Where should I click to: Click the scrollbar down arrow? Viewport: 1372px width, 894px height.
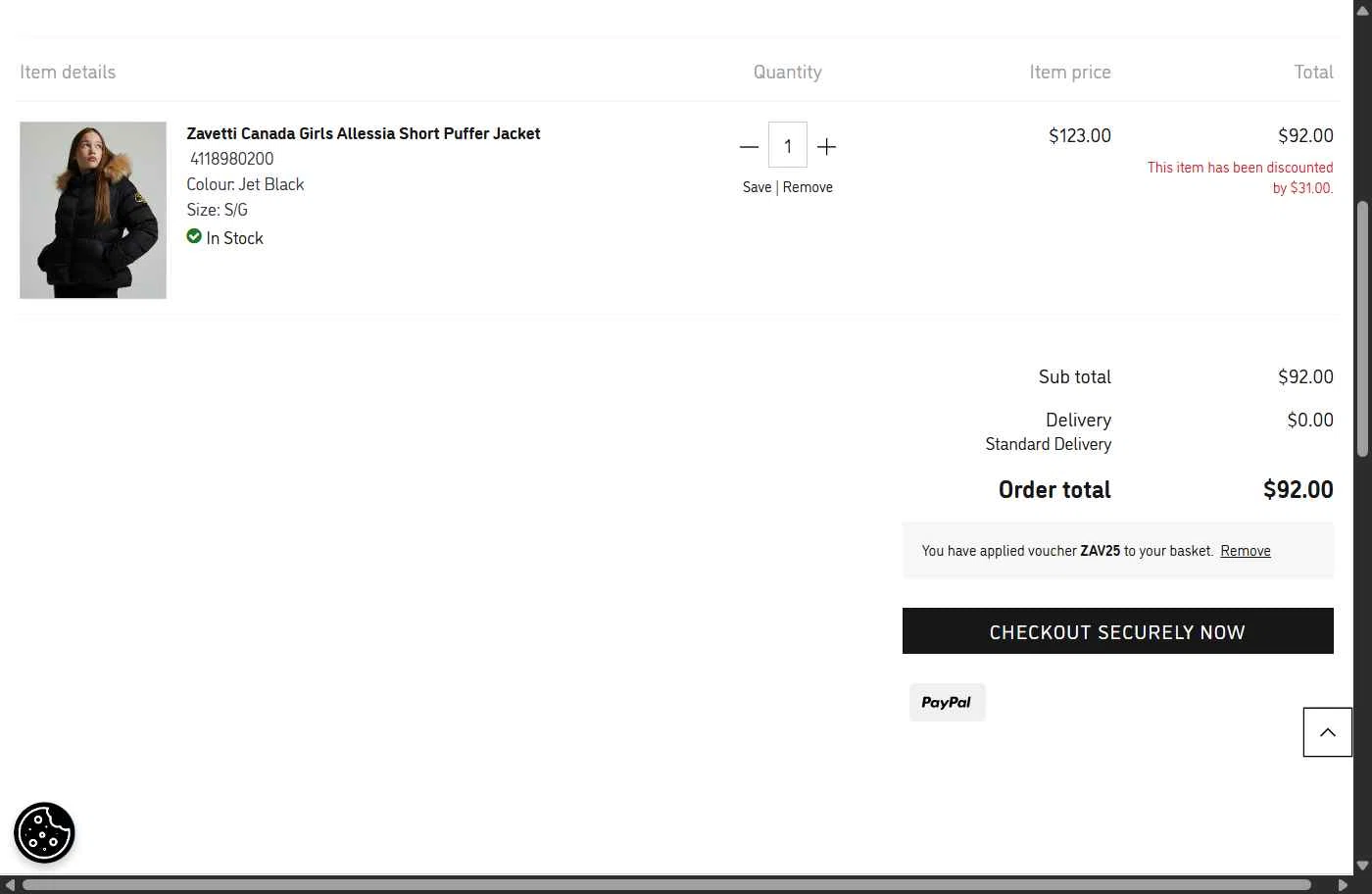point(1362,866)
